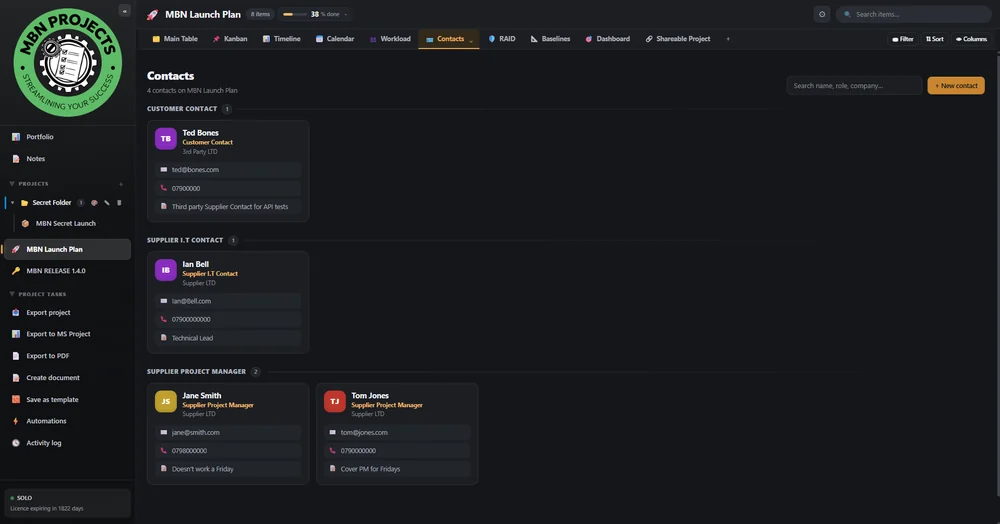
Task: Click the MBN Projects logo
Action: click(x=67, y=62)
